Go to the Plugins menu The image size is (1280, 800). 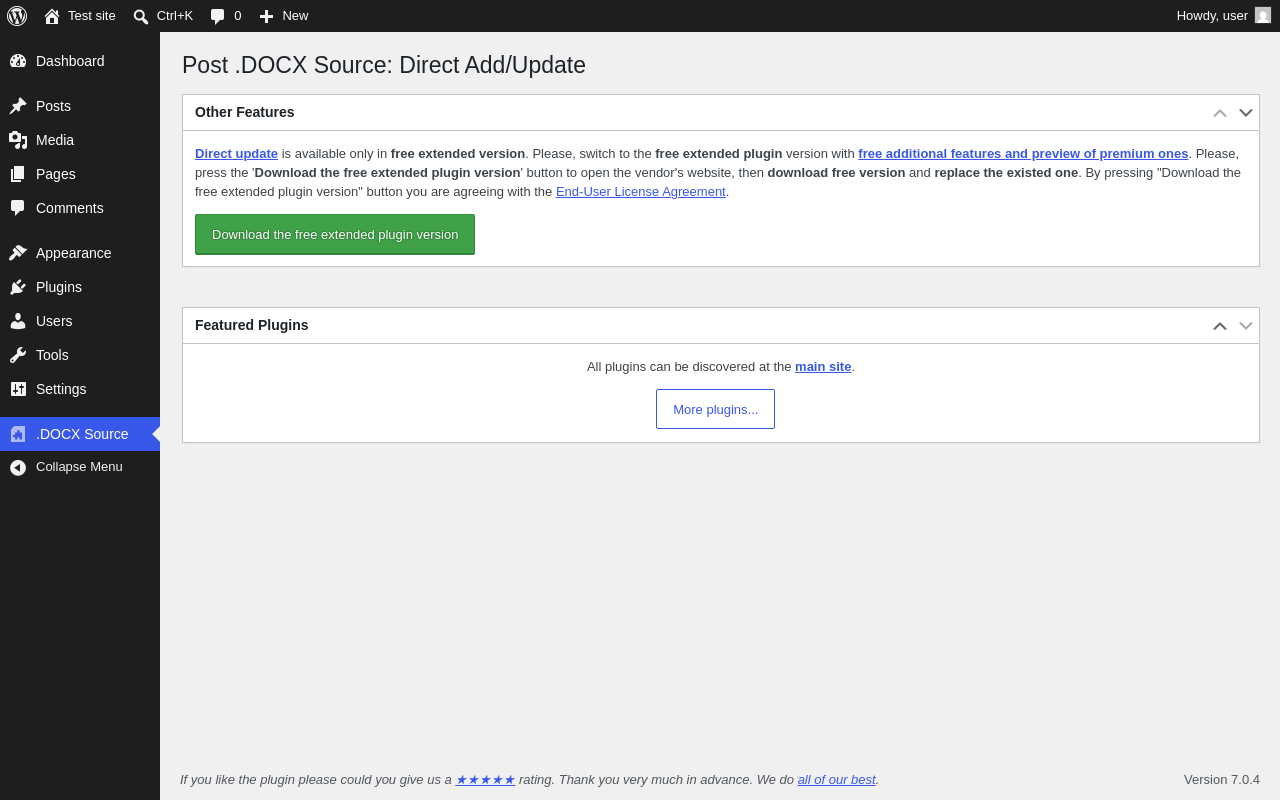80,287
